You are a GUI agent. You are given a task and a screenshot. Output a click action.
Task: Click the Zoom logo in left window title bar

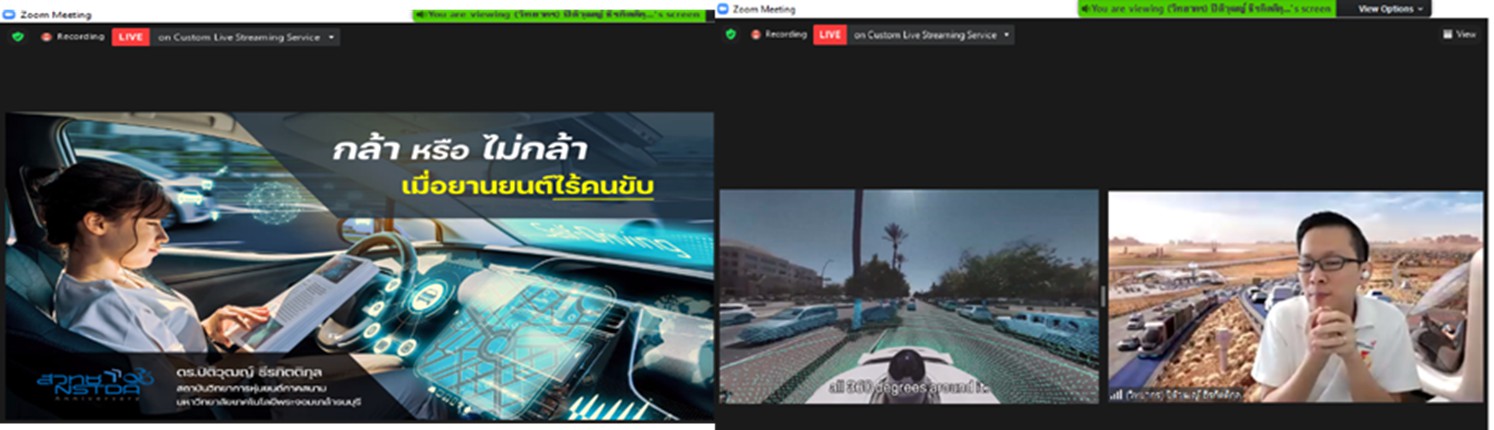(9, 15)
